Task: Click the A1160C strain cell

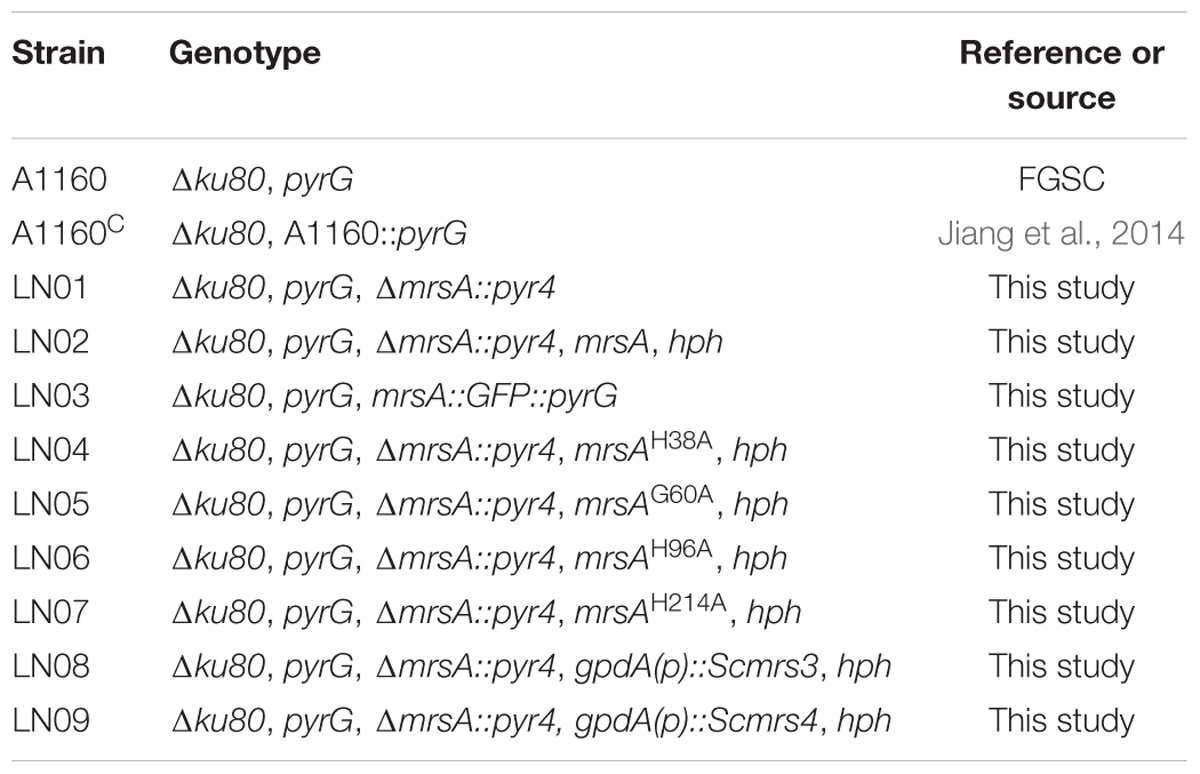Action: click(x=64, y=234)
